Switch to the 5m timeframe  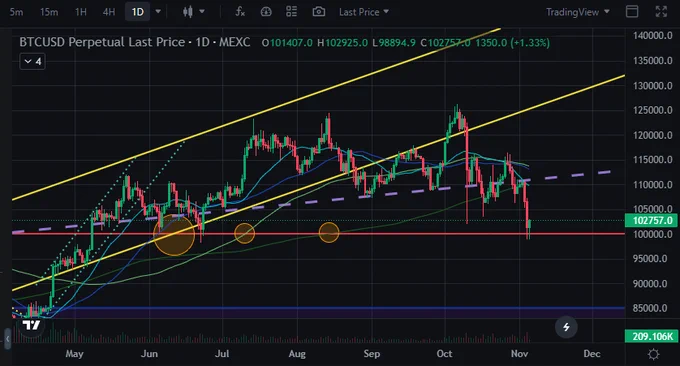[x=16, y=12]
